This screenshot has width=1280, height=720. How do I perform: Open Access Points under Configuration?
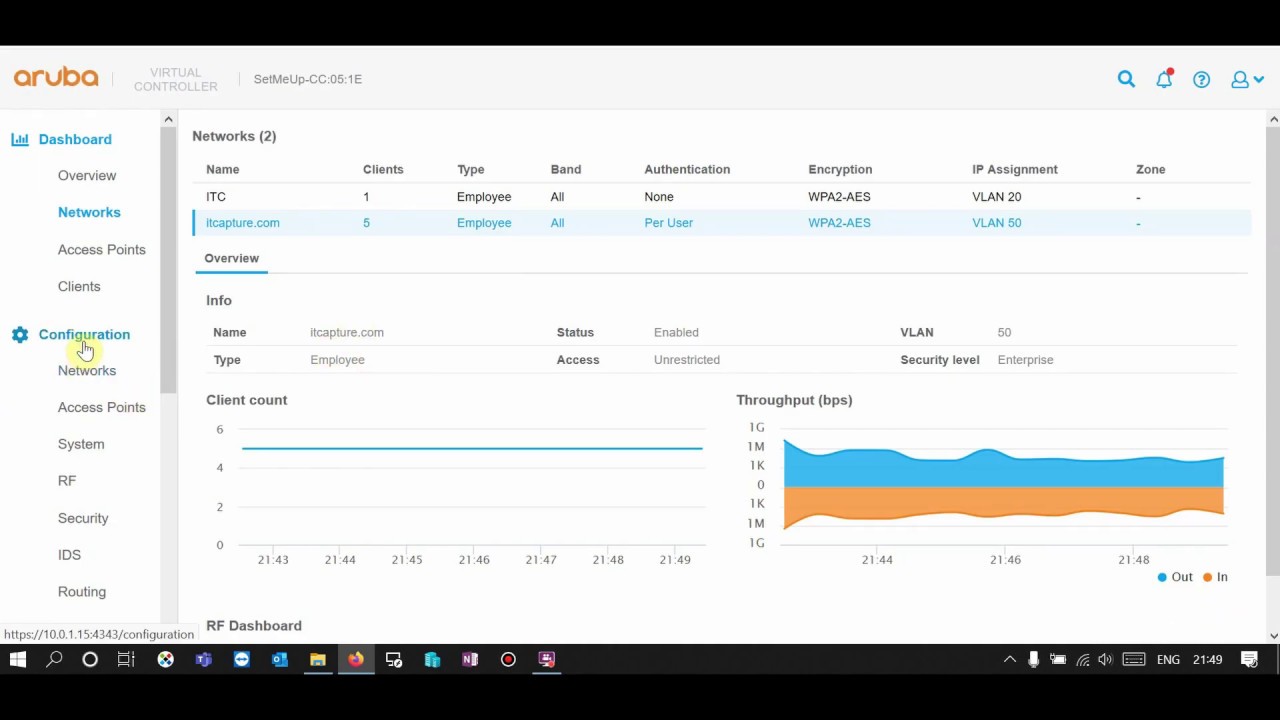coord(102,407)
